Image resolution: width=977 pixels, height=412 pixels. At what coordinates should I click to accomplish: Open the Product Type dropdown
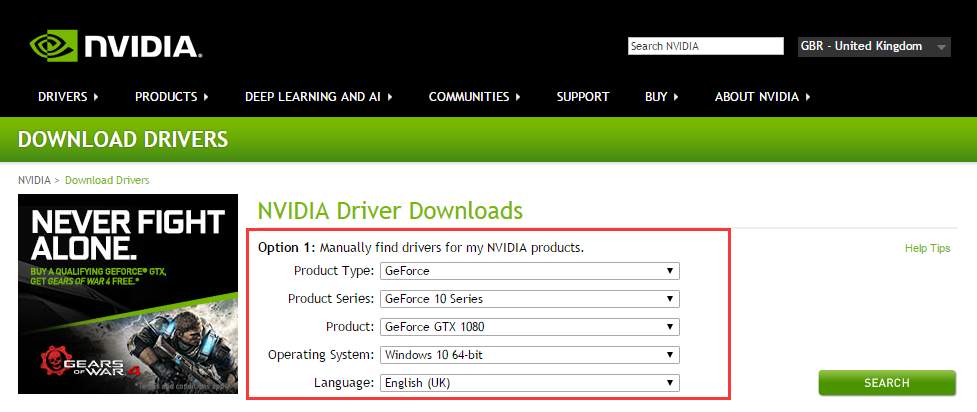[529, 271]
